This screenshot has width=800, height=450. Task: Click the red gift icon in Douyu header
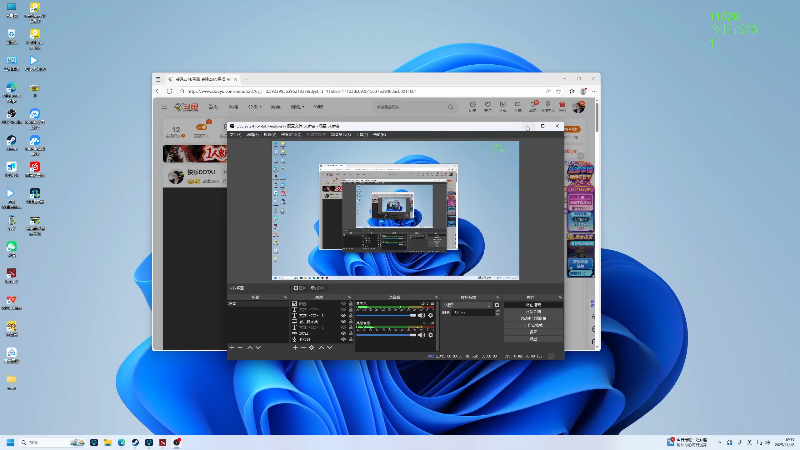pos(562,106)
